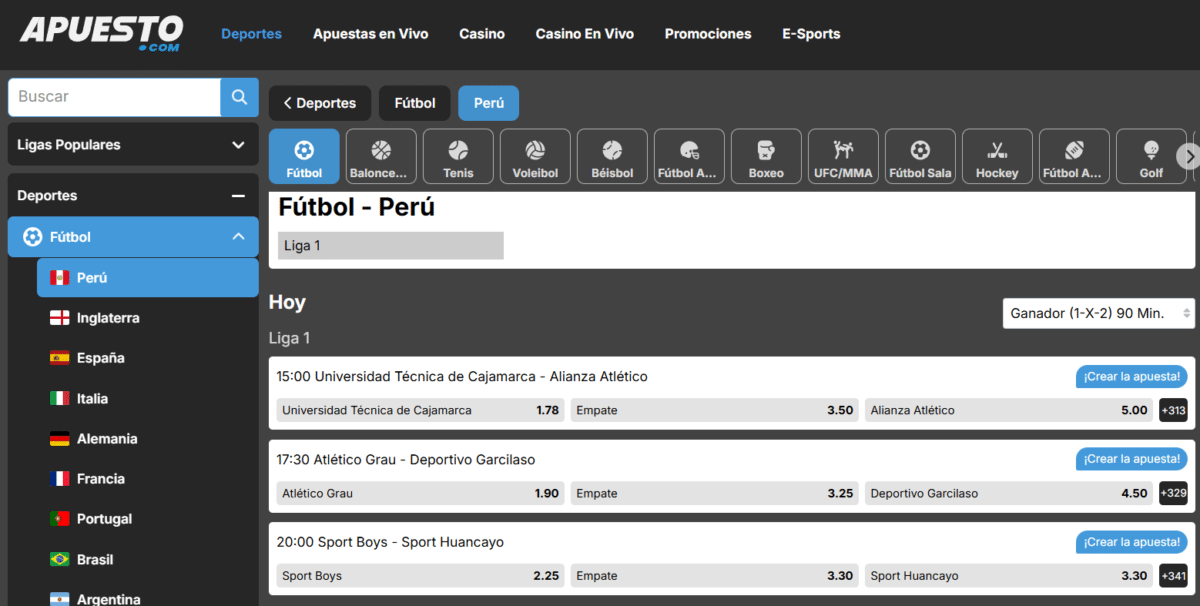This screenshot has width=1200, height=606.
Task: Collapse the Deportes section with minus
Action: click(238, 196)
